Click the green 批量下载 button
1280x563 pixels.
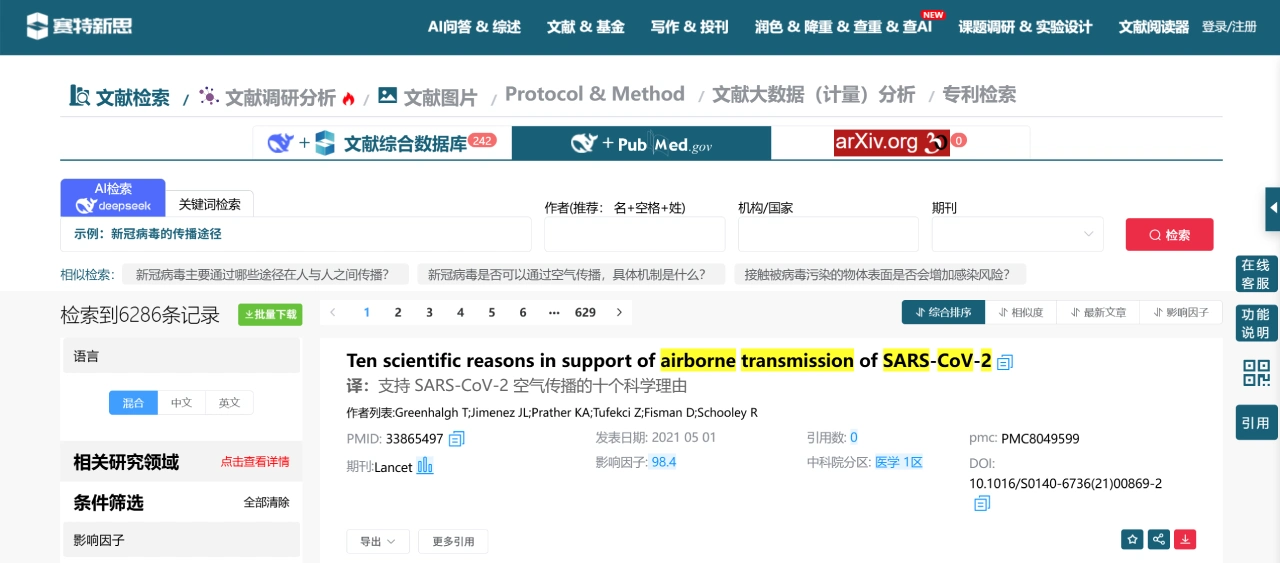270,315
